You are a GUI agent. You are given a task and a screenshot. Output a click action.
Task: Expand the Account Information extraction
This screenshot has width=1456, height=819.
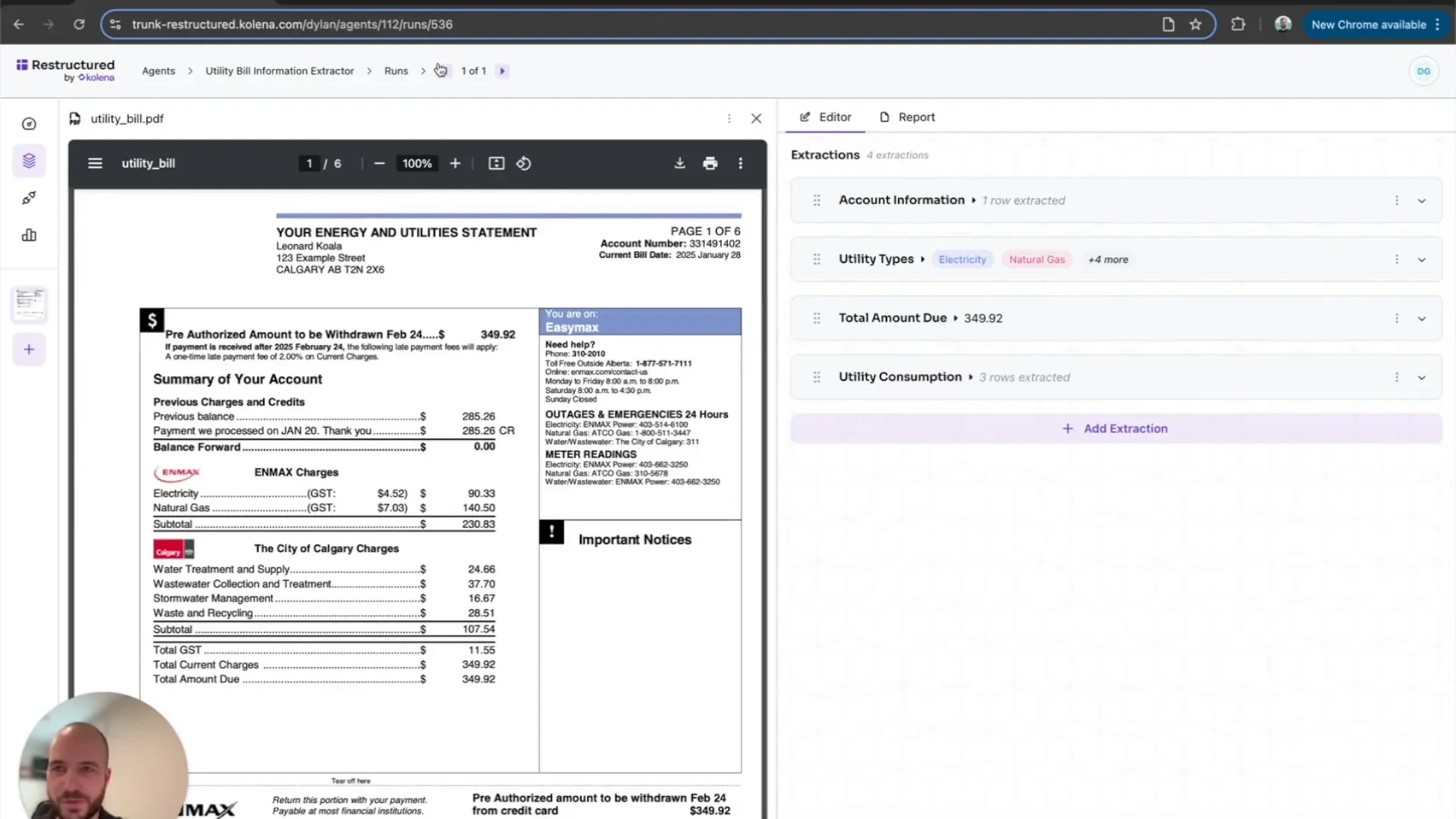coord(1421,200)
